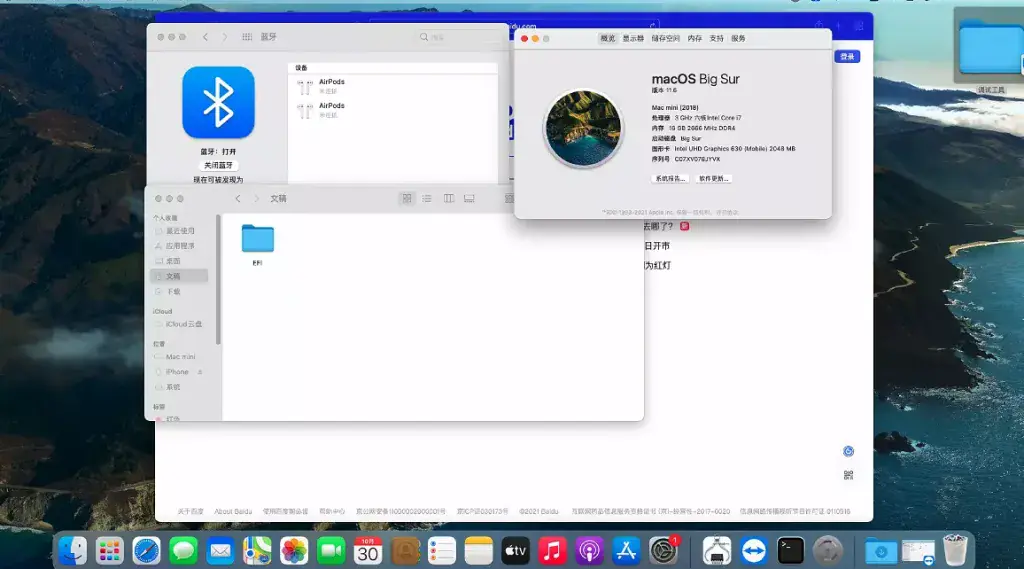Open Notes app in Dock
Image resolution: width=1024 pixels, height=569 pixels.
click(479, 551)
